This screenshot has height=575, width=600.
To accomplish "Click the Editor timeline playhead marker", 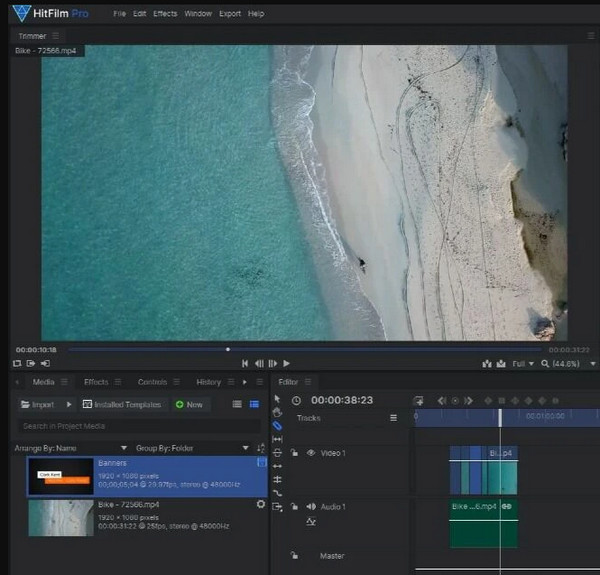I will (x=500, y=418).
